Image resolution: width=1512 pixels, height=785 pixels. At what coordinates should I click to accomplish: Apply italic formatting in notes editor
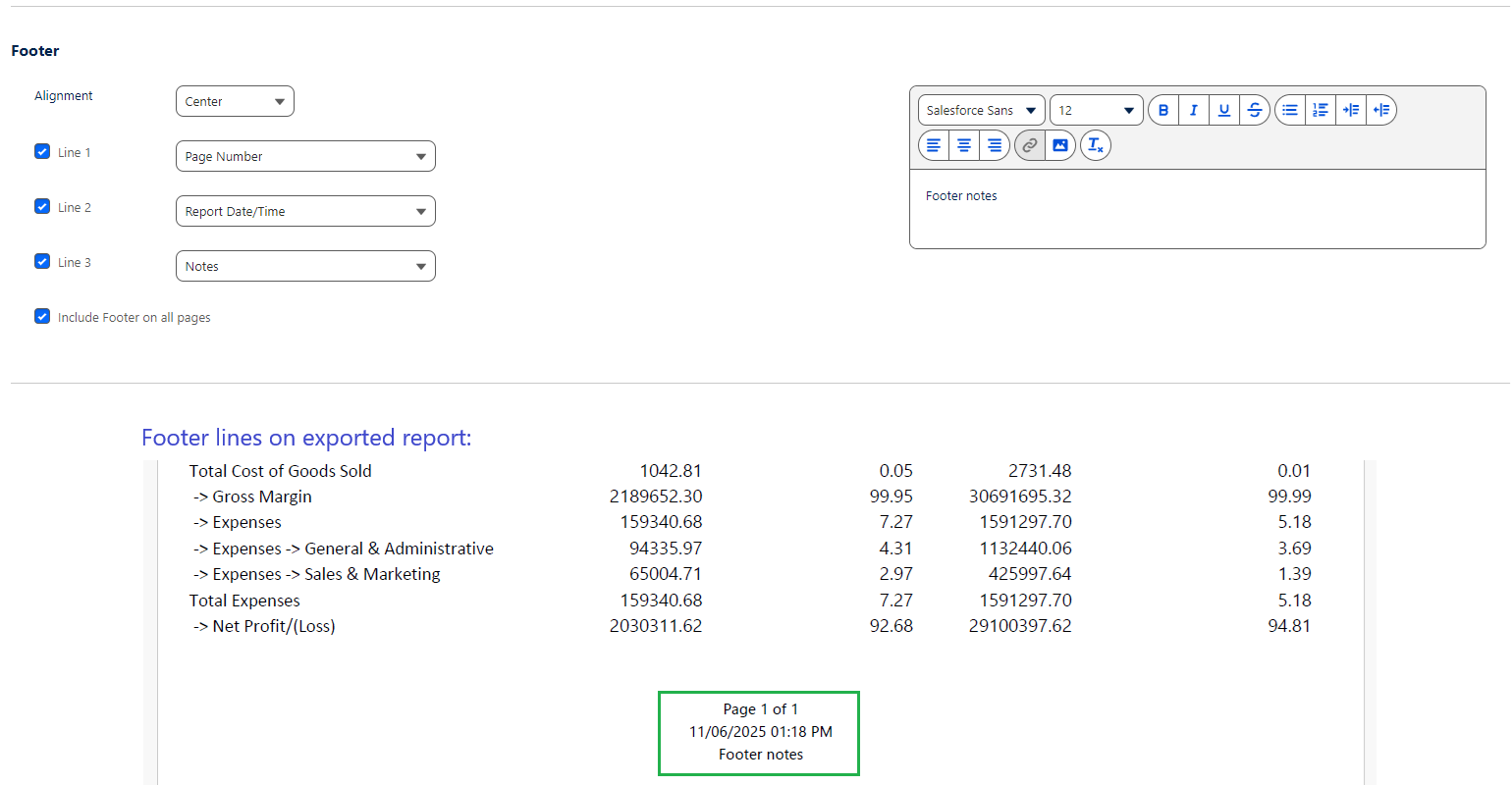coord(1194,110)
